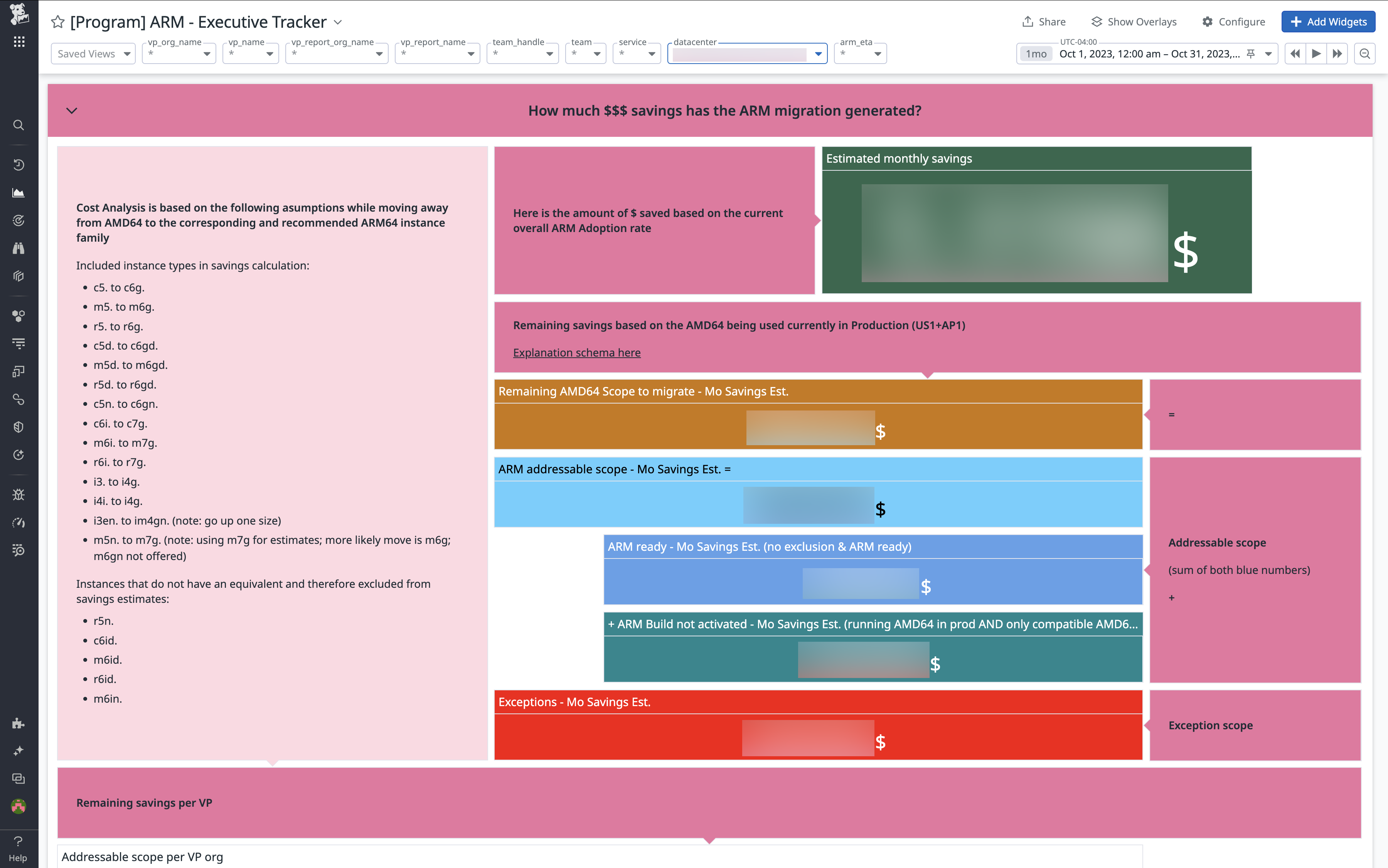Open the Metrics chart icon in sidebar
1388x868 pixels.
(x=19, y=193)
